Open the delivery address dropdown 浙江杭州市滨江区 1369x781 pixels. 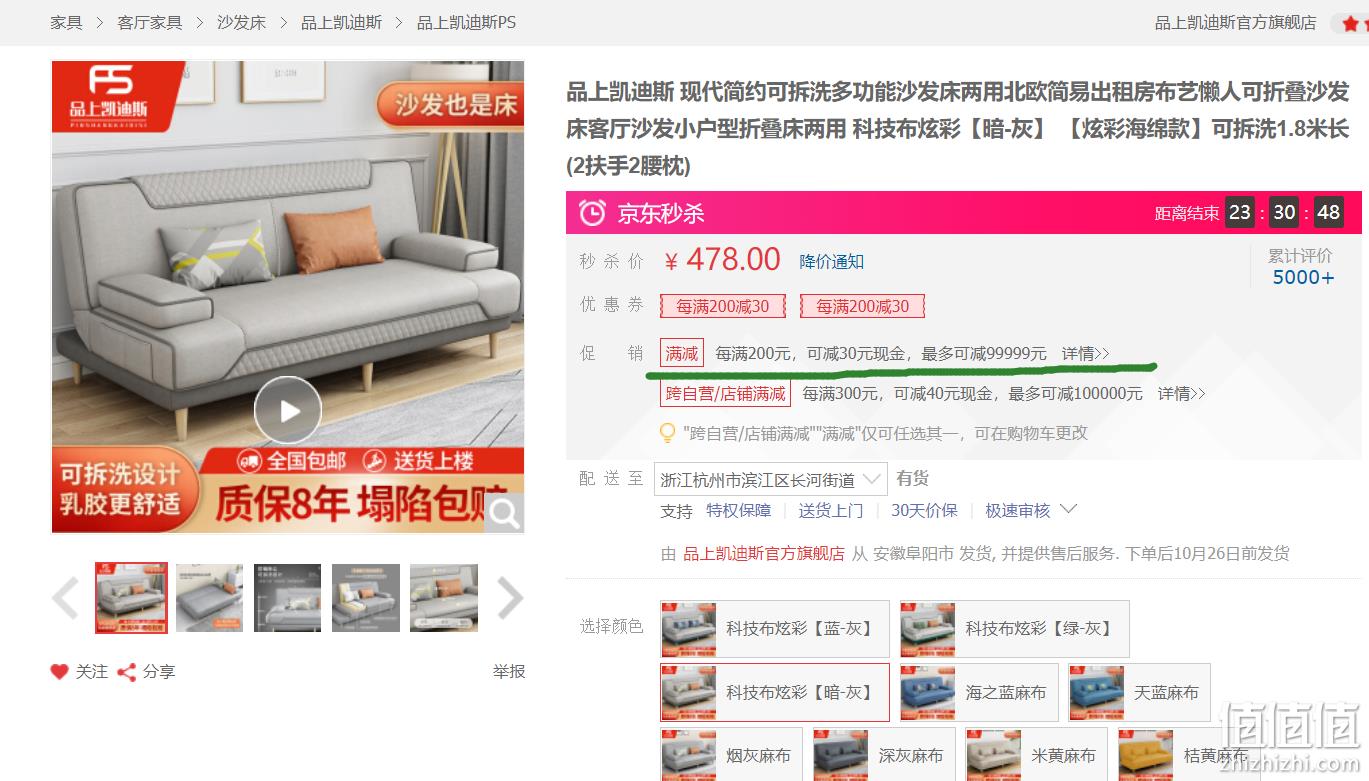(771, 479)
